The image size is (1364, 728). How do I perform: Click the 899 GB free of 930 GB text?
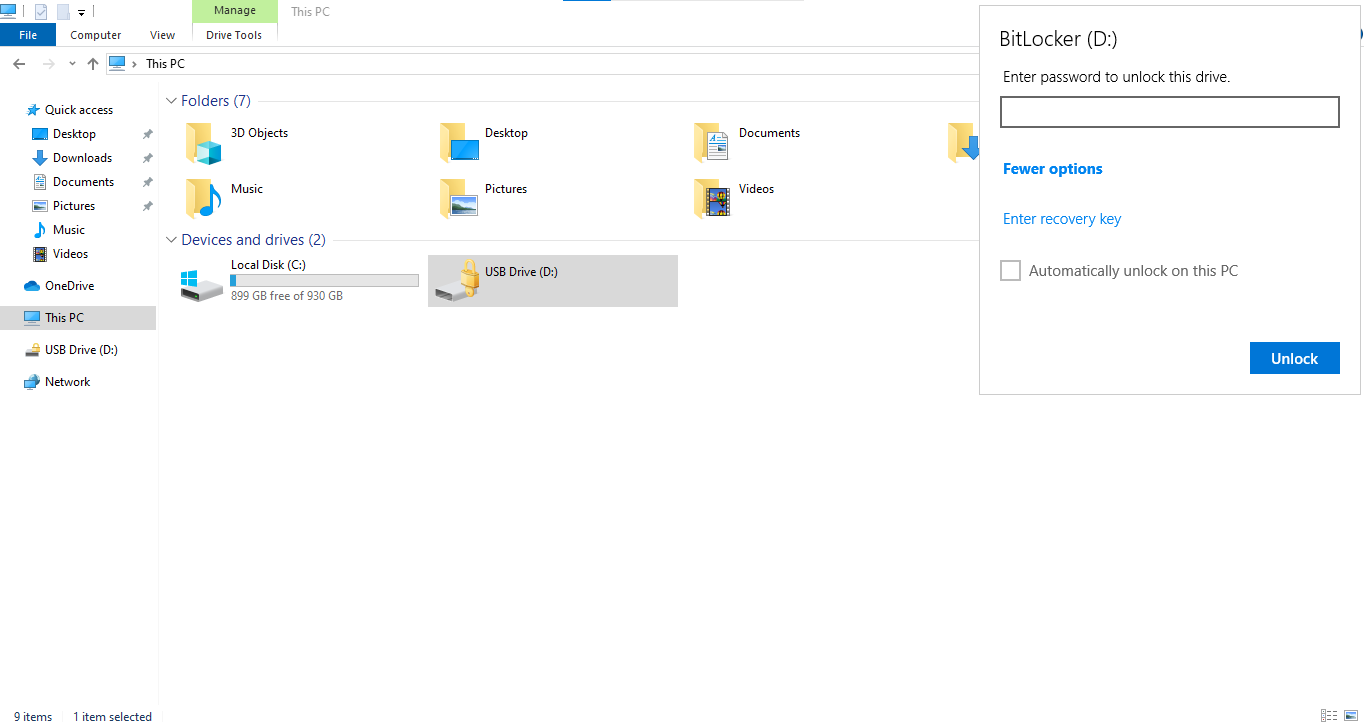coord(287,296)
